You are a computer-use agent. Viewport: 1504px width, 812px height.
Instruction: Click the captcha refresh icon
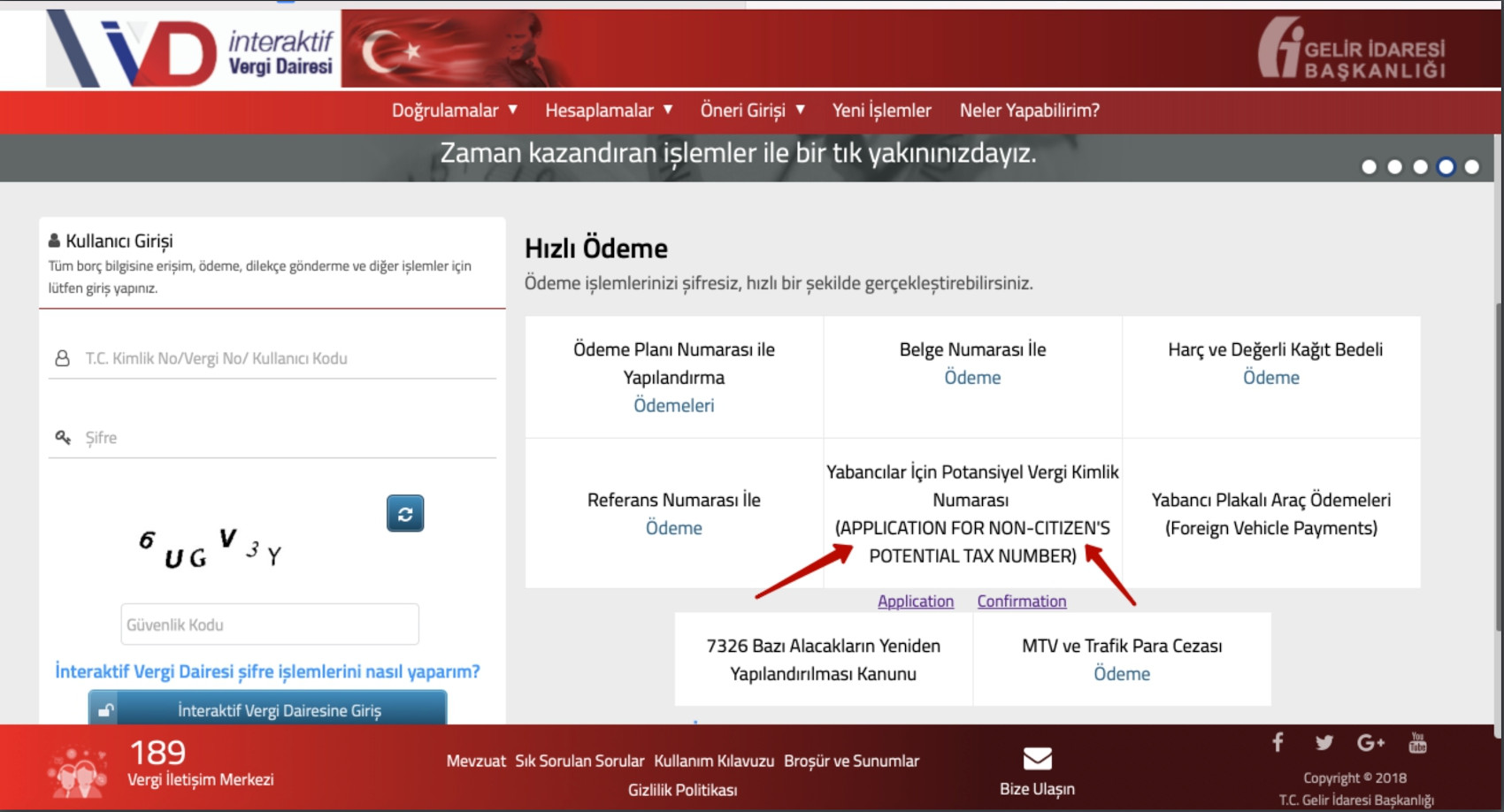tap(405, 514)
